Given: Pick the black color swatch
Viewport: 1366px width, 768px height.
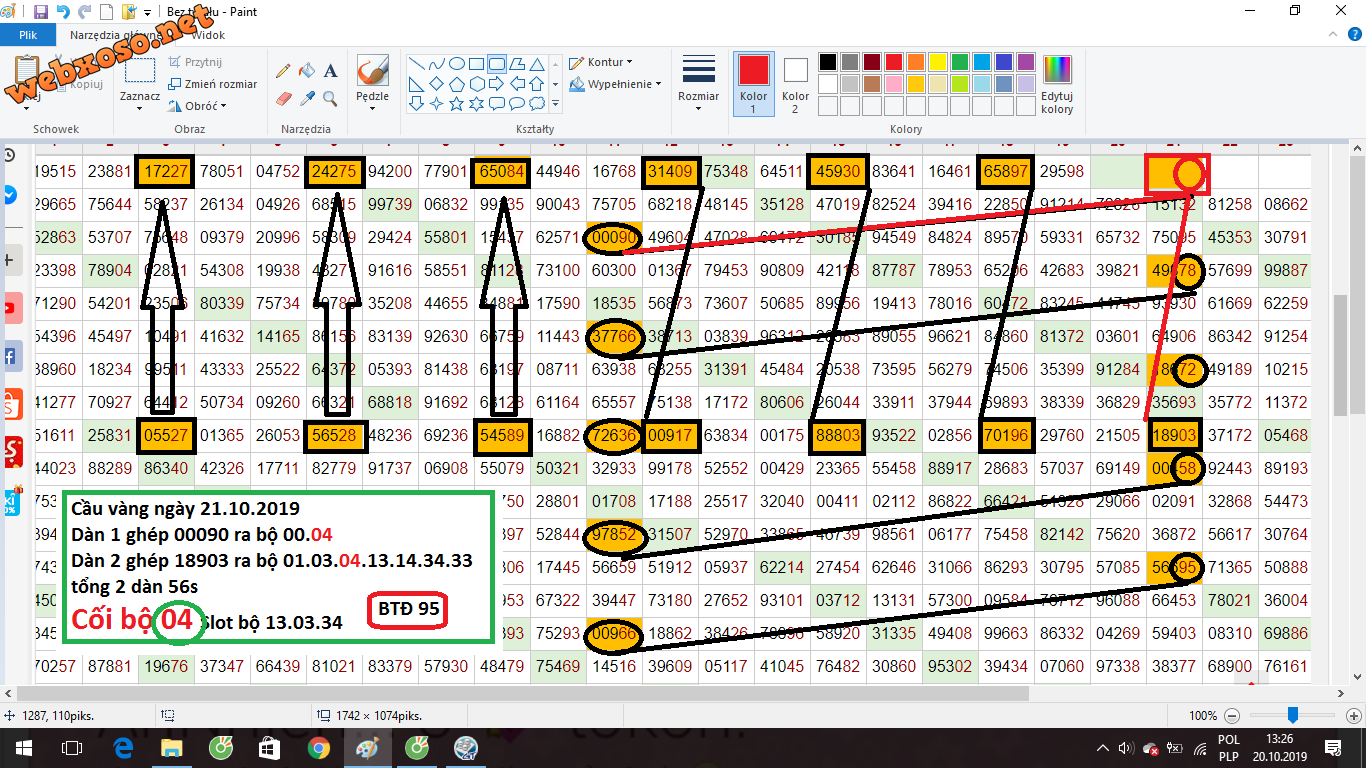Looking at the screenshot, I should [x=828, y=62].
